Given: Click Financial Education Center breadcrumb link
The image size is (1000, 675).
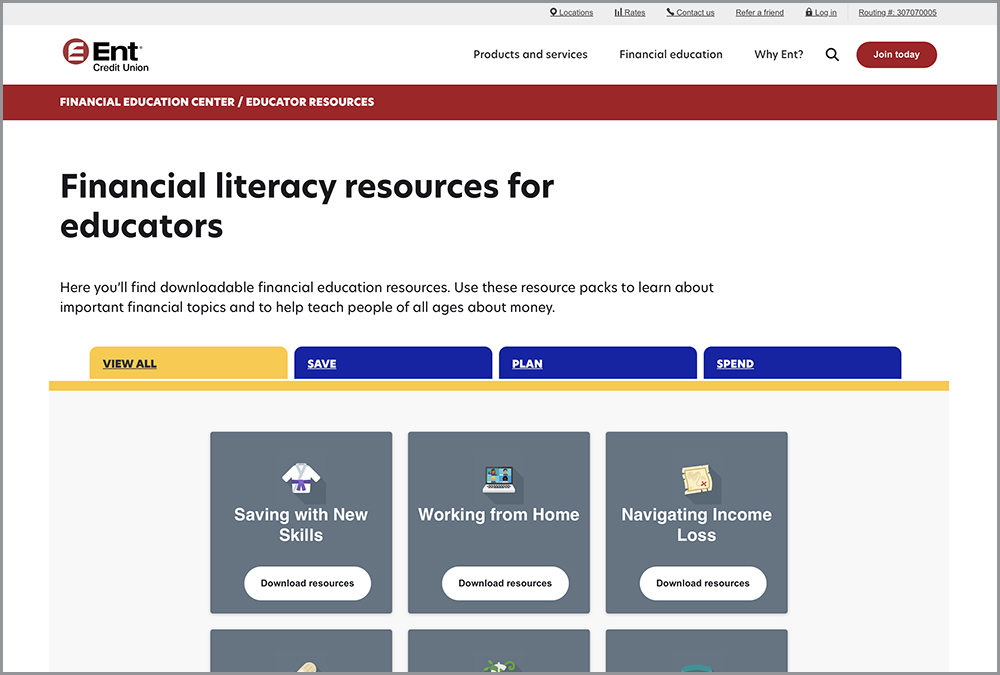Looking at the screenshot, I should (147, 102).
